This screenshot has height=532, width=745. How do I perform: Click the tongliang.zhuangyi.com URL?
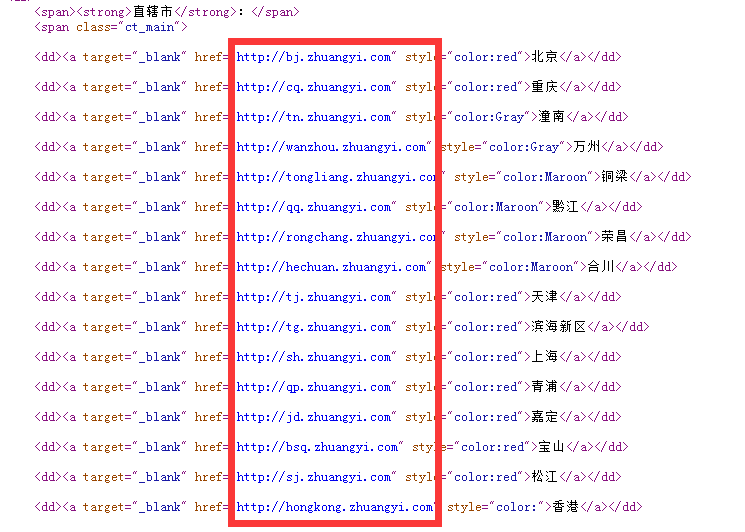click(336, 177)
